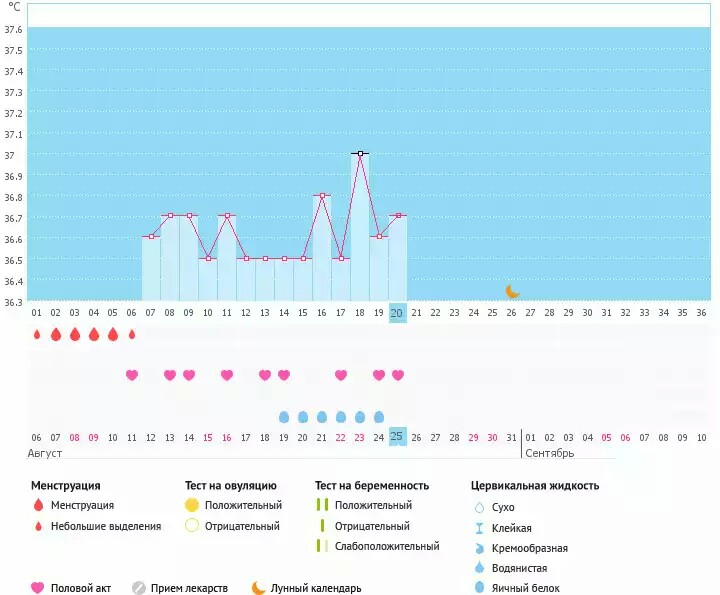Click the blue egg-white drop under cycle day 14
Screen dimensions: 720x595
click(x=284, y=416)
